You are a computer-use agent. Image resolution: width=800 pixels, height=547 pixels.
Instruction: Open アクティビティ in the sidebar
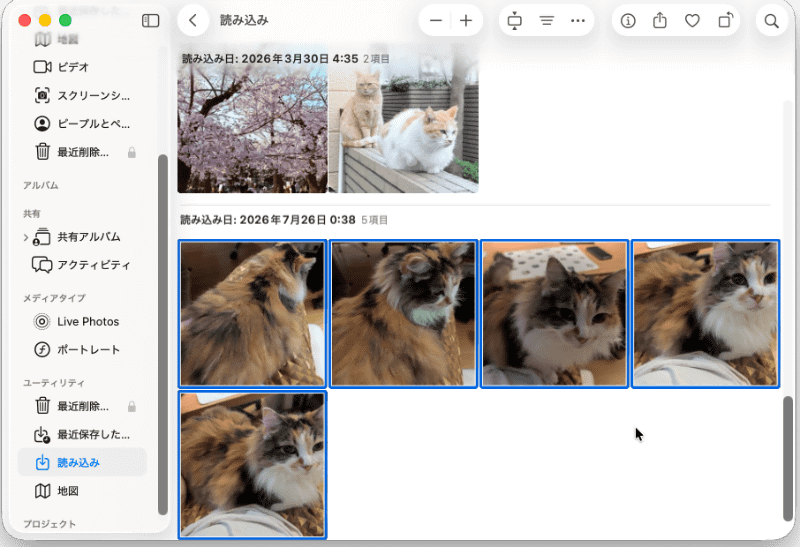click(83, 265)
